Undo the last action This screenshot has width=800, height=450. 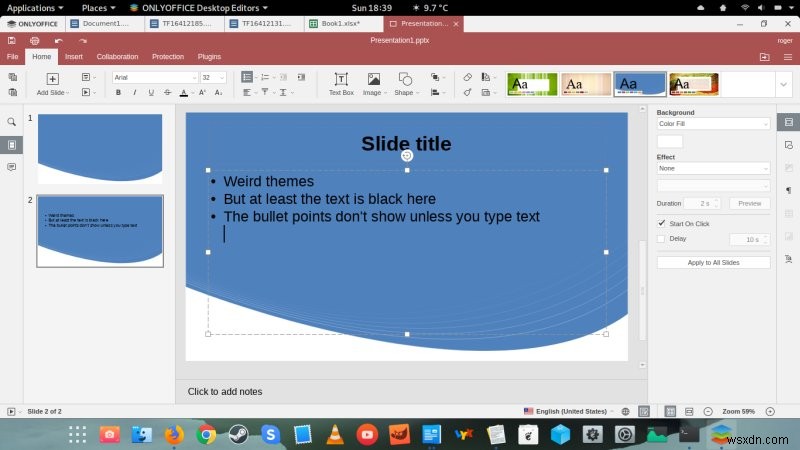pyautogui.click(x=59, y=40)
